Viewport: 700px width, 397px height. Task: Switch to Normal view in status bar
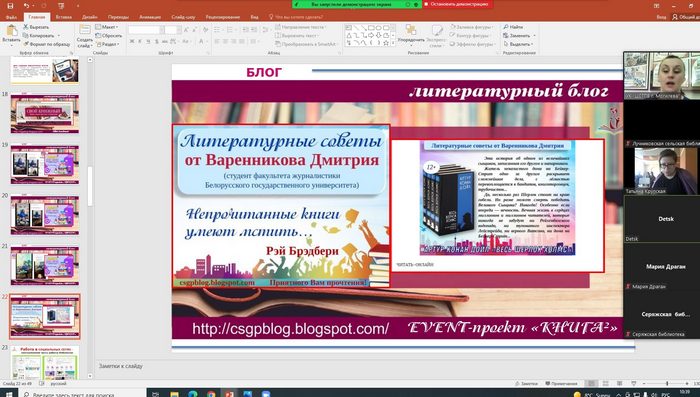(x=592, y=384)
